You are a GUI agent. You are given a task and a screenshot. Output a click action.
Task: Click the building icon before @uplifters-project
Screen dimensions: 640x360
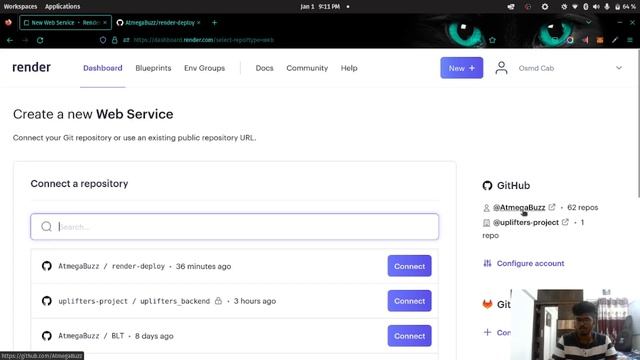coord(486,223)
